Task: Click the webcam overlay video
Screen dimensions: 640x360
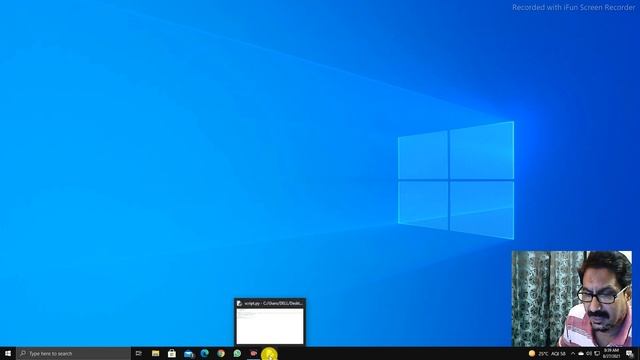Action: tap(572, 299)
